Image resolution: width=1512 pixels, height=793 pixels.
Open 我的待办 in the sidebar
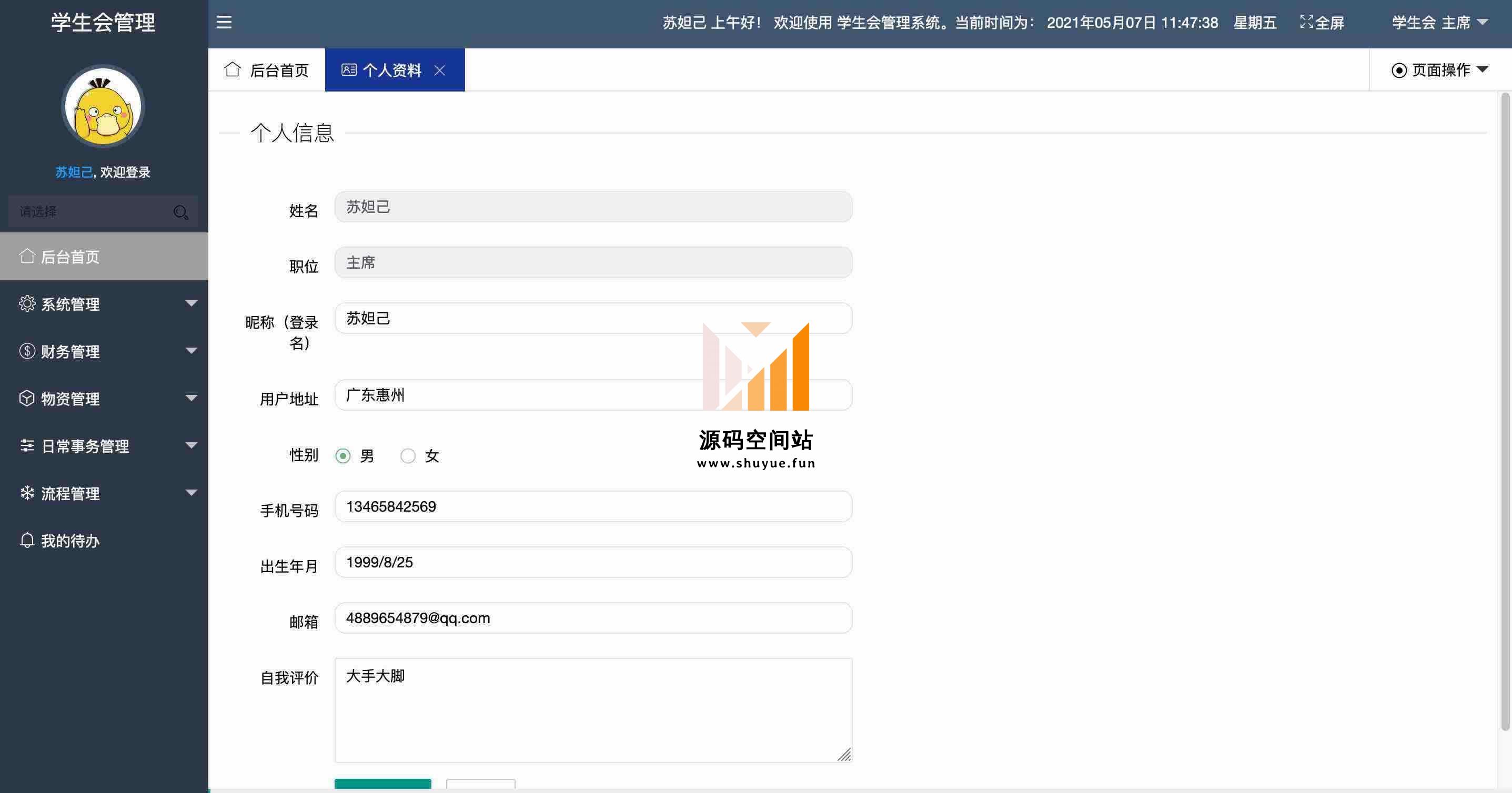[104, 540]
